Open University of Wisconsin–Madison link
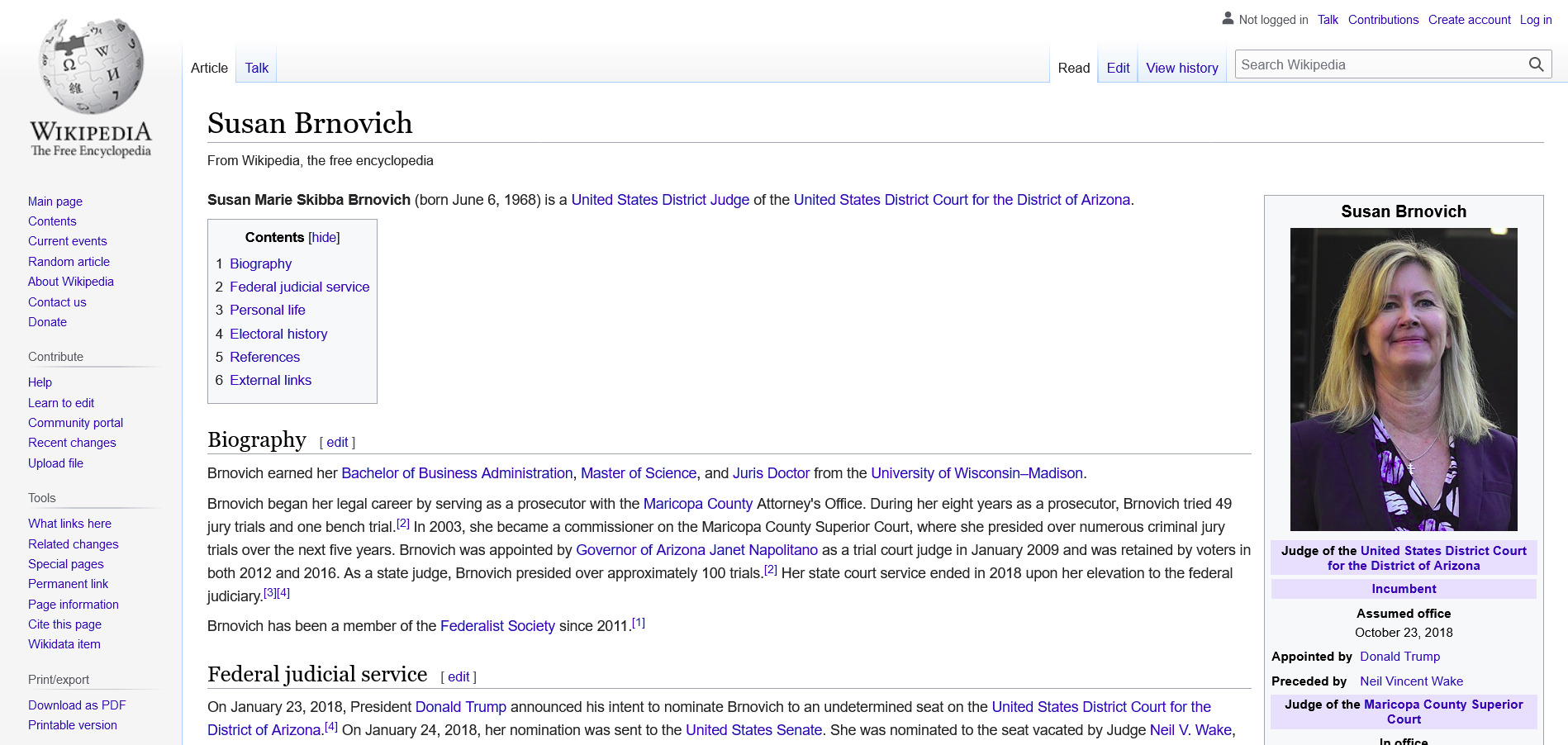The width and height of the screenshot is (1568, 745). tap(976, 473)
